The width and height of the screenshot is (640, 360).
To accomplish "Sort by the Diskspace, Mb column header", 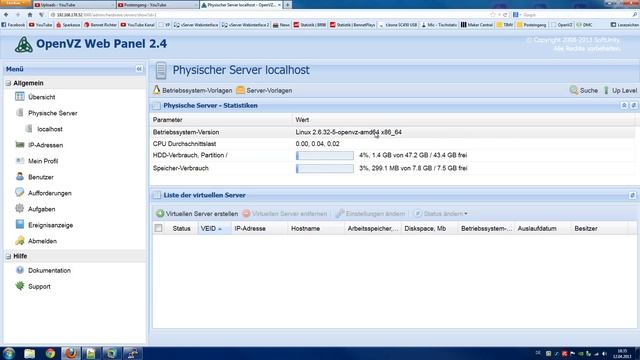I will click(x=429, y=229).
